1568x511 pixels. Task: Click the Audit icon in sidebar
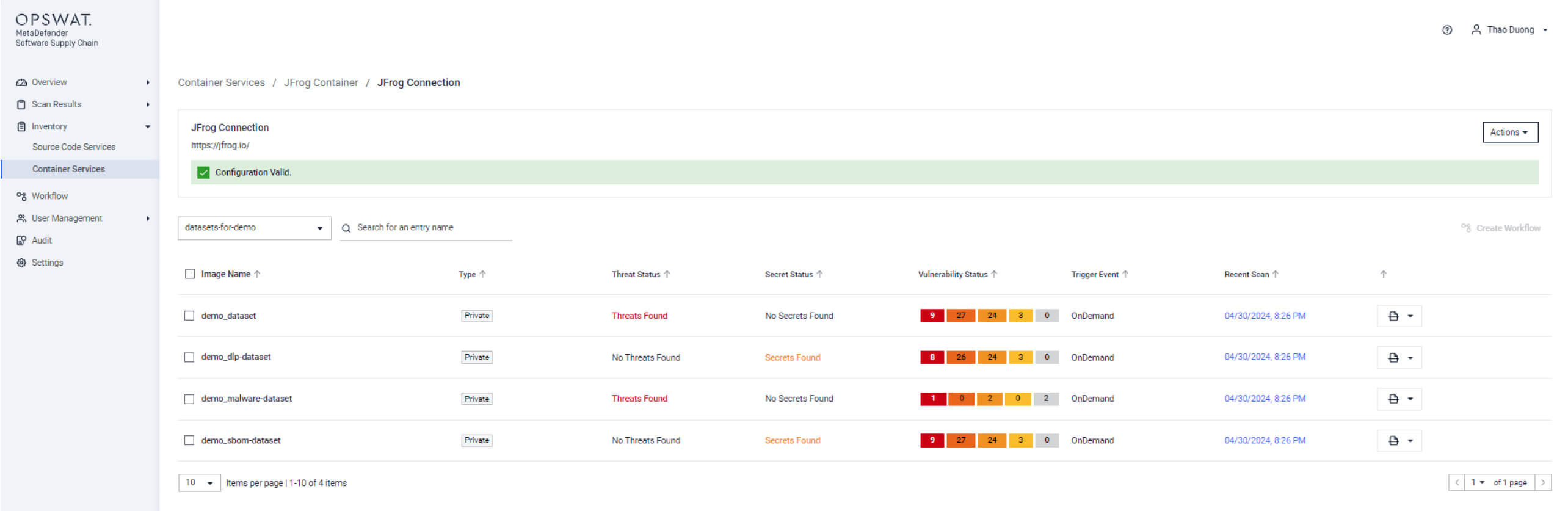21,241
